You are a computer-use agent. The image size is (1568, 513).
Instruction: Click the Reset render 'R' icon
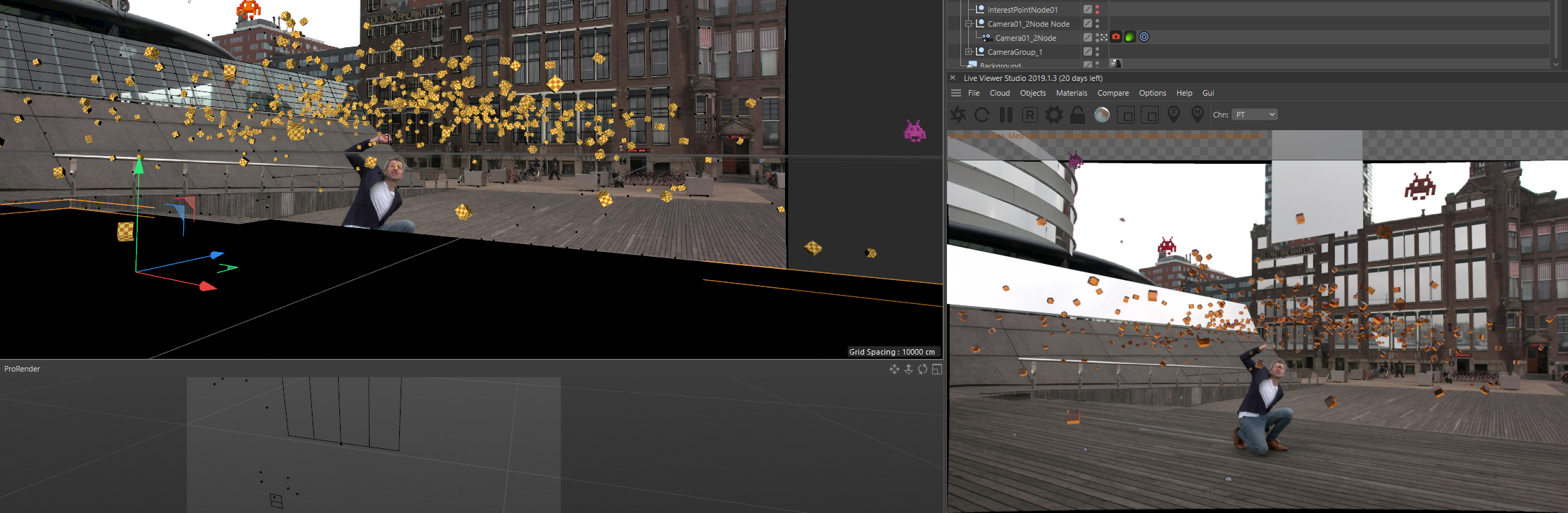(1030, 115)
